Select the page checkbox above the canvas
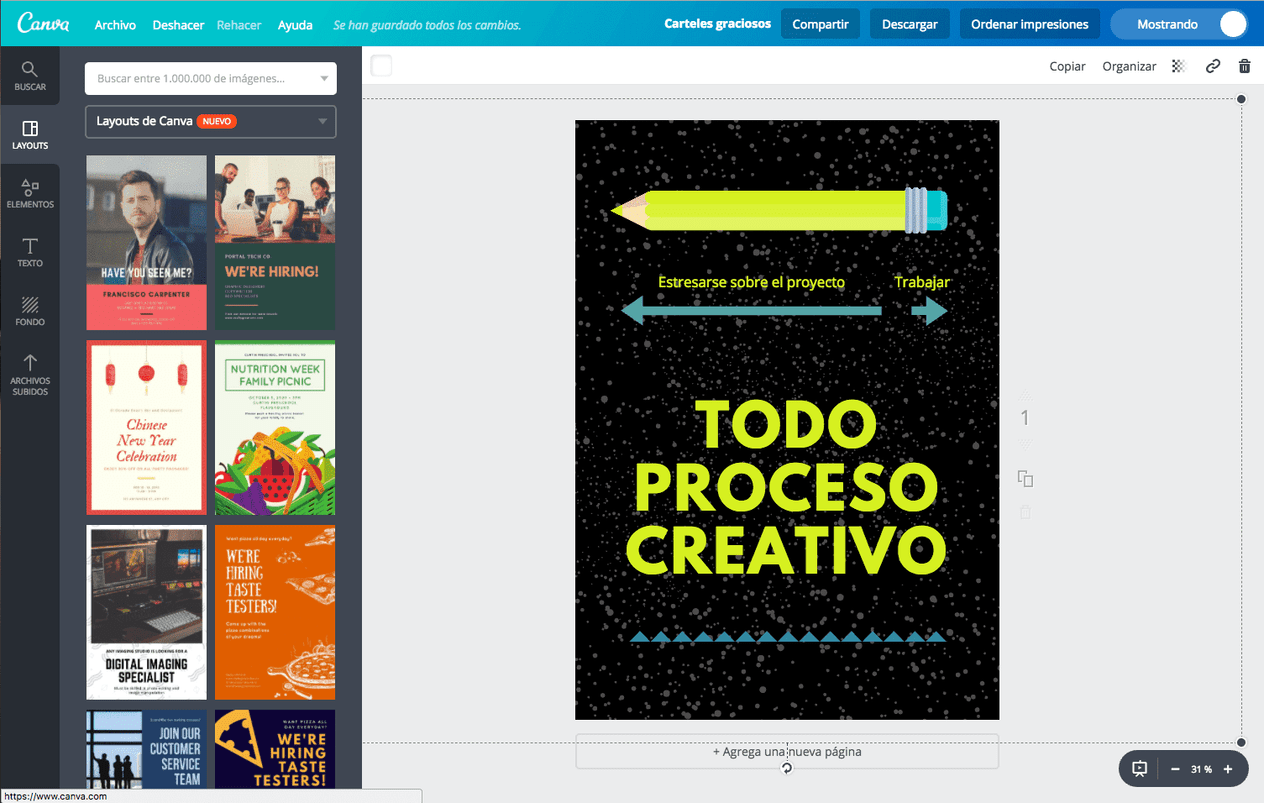 [x=381, y=65]
